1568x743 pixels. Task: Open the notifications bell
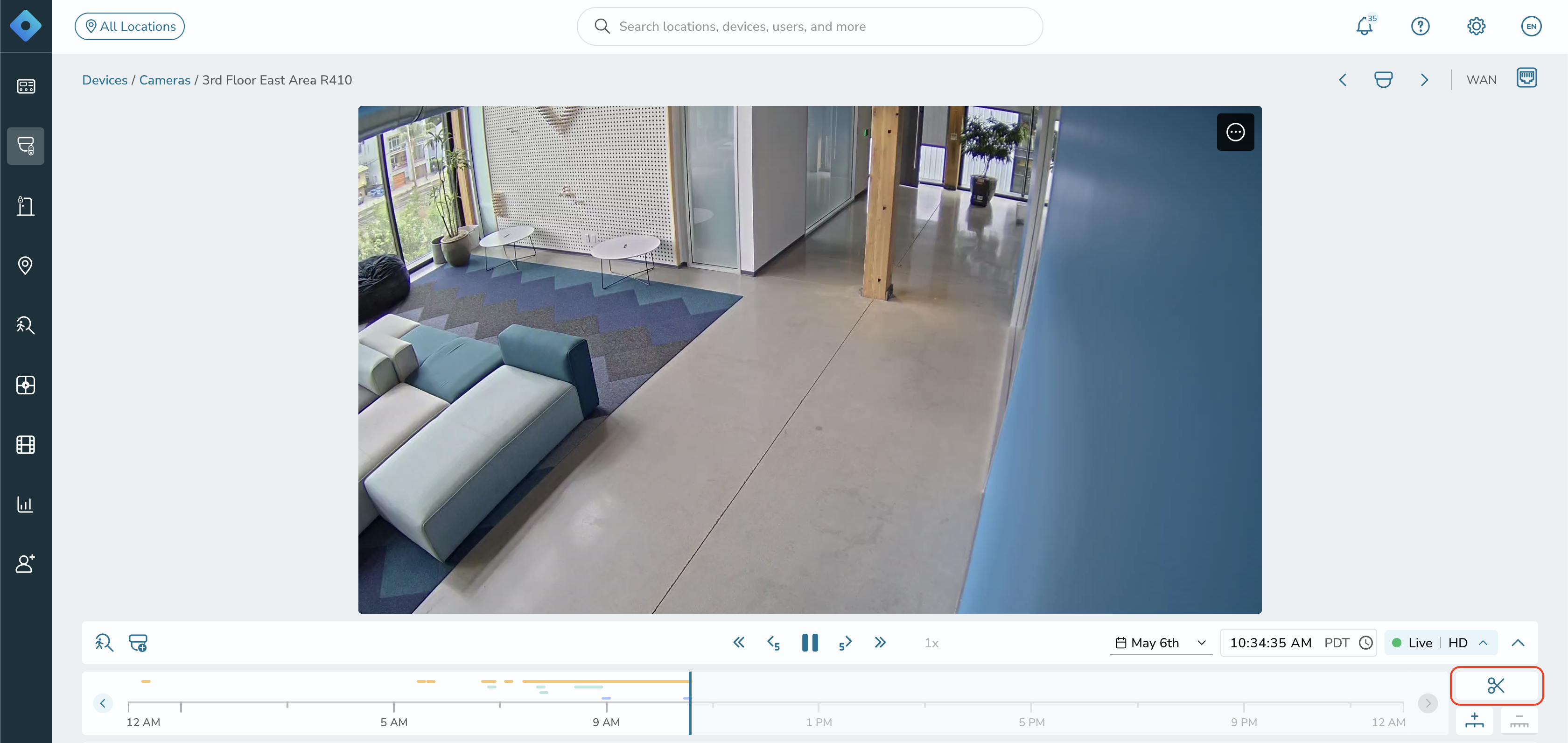(1365, 26)
